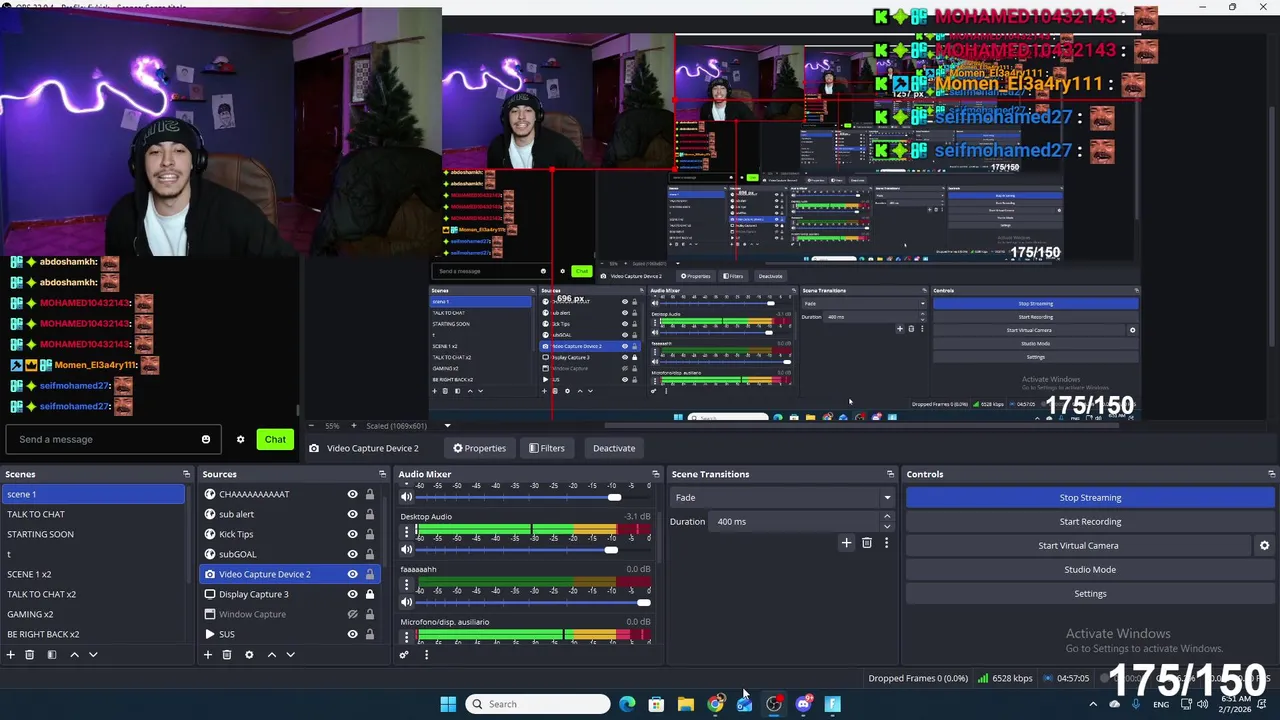The image size is (1280, 720).
Task: Open advanced audio properties gears icon
Action: pos(404,654)
